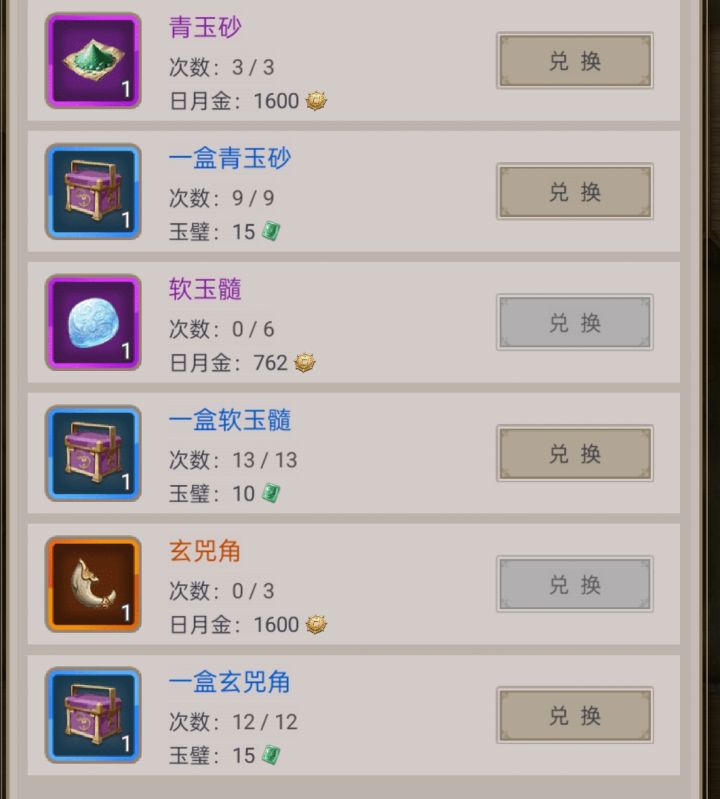Tap the 日月金 coin icon beside 762
The height and width of the screenshot is (799, 720).
point(304,363)
